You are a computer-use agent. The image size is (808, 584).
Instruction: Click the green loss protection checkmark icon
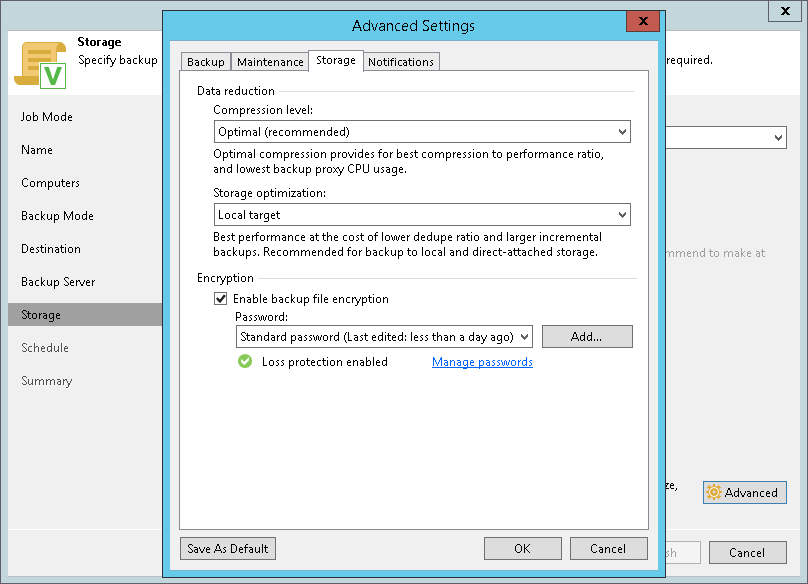[x=245, y=362]
